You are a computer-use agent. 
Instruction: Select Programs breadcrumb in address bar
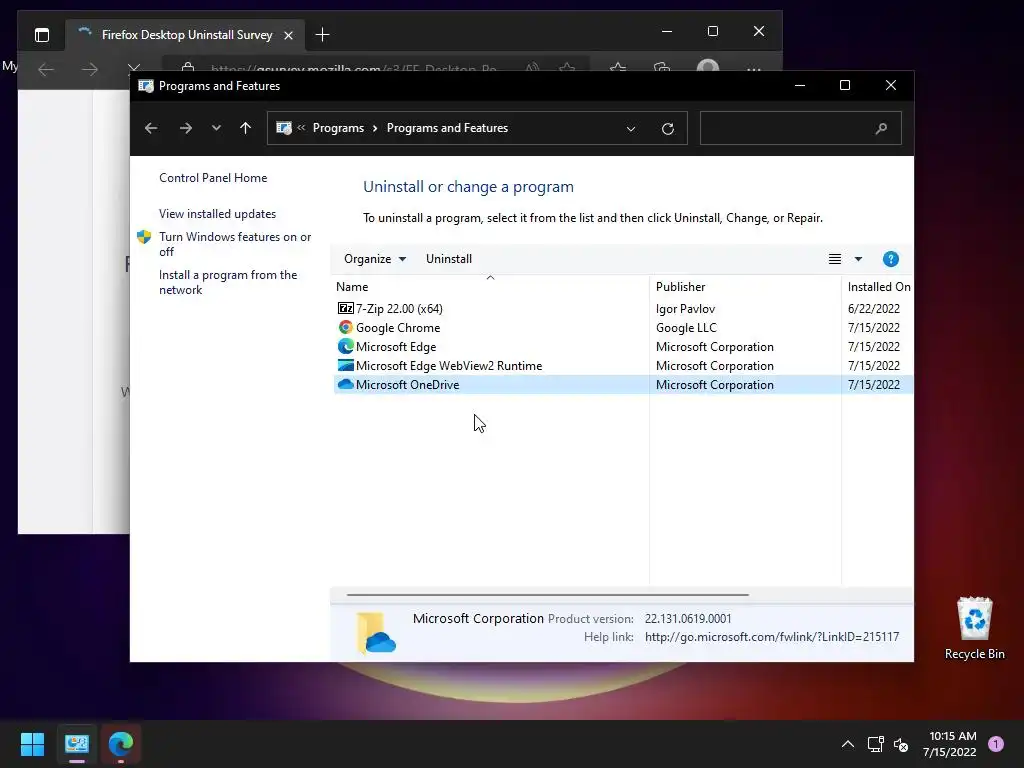click(x=338, y=128)
